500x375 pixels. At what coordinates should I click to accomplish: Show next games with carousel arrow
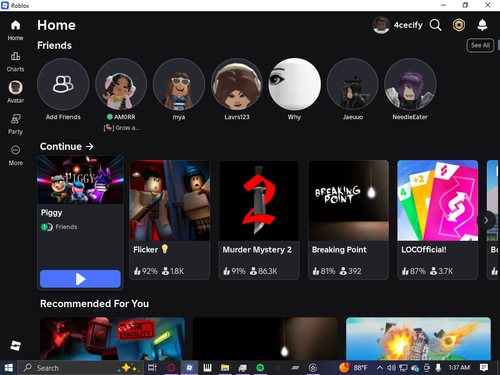(x=486, y=220)
